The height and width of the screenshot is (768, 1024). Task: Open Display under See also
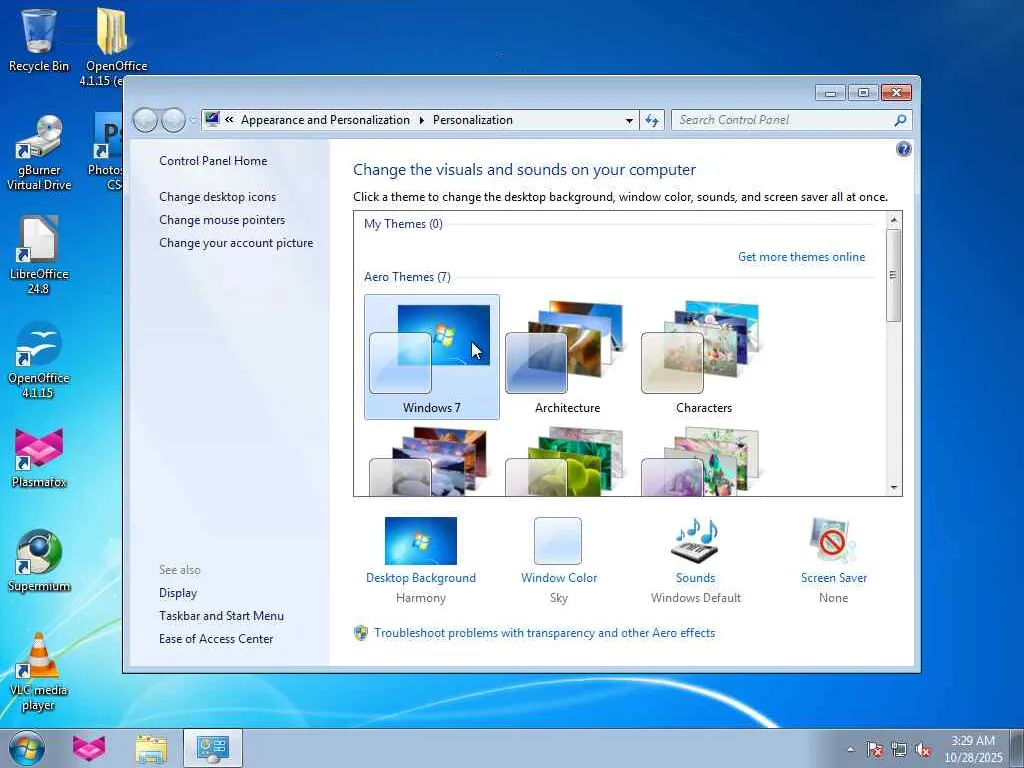(178, 593)
